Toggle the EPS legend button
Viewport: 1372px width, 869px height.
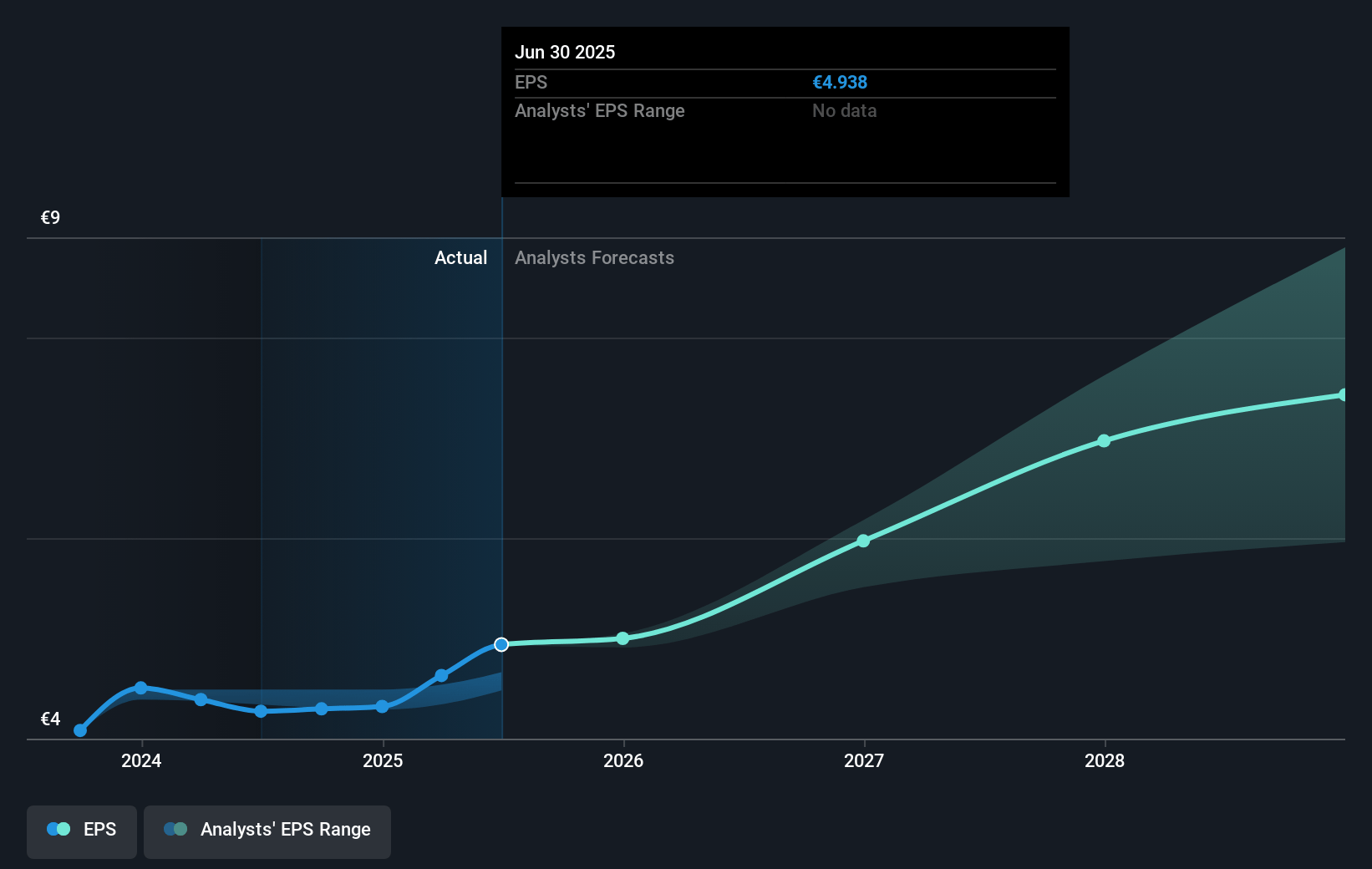82,831
